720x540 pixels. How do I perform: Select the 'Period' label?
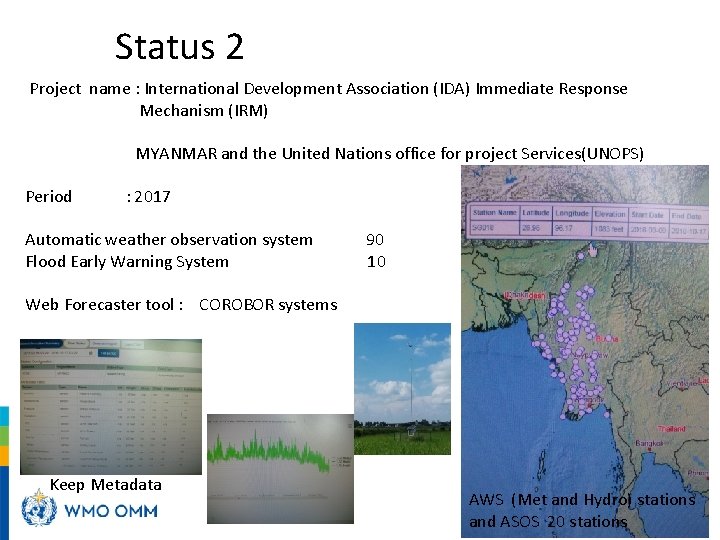pyautogui.click(x=49, y=197)
